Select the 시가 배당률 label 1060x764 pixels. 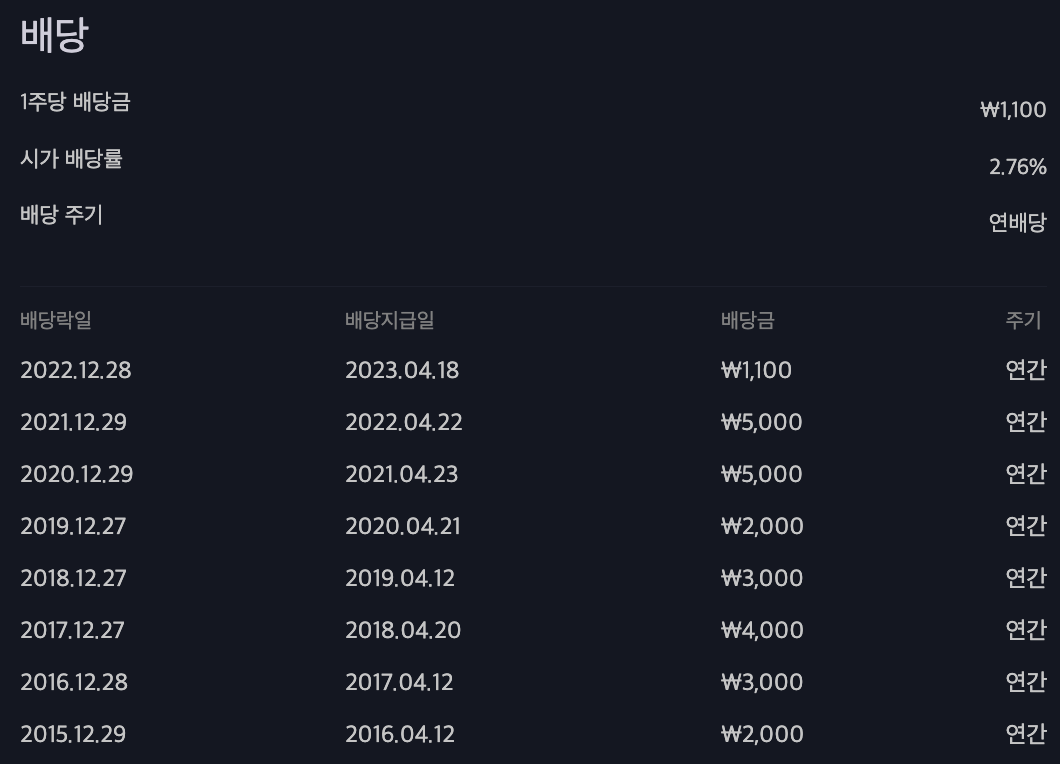tap(71, 159)
